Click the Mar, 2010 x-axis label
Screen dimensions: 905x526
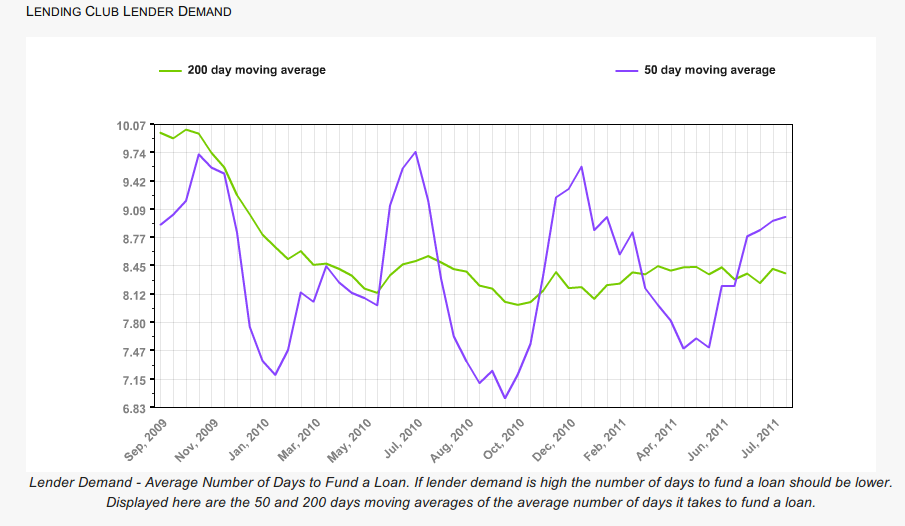299,440
